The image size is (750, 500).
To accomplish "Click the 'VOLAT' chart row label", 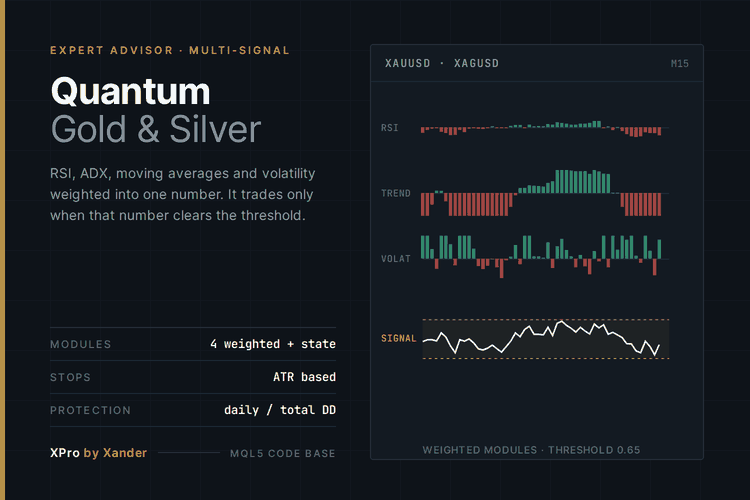I will point(396,259).
